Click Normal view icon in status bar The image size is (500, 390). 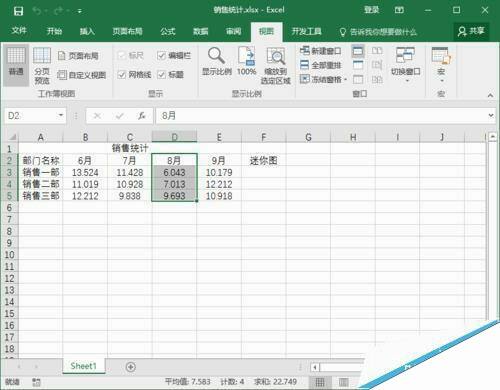pos(320,382)
